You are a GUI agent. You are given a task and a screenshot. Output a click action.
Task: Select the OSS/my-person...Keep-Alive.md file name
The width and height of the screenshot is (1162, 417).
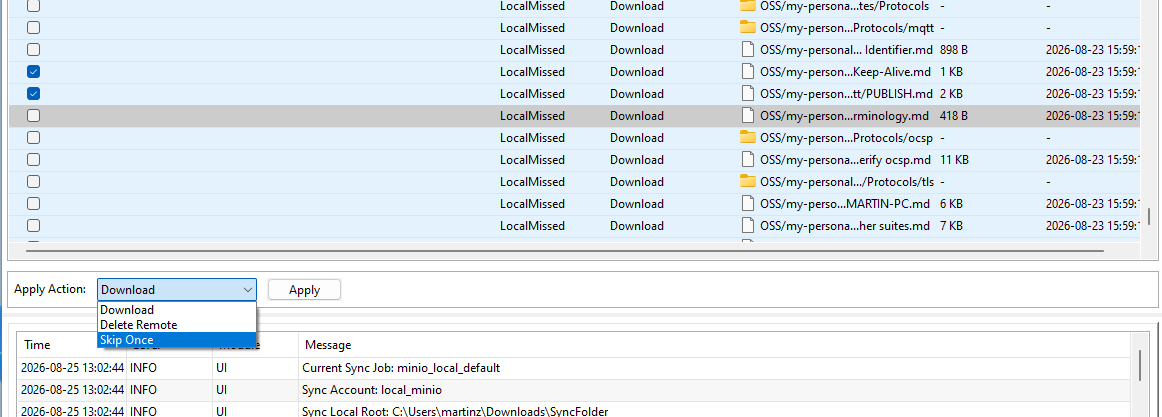pyautogui.click(x=846, y=72)
